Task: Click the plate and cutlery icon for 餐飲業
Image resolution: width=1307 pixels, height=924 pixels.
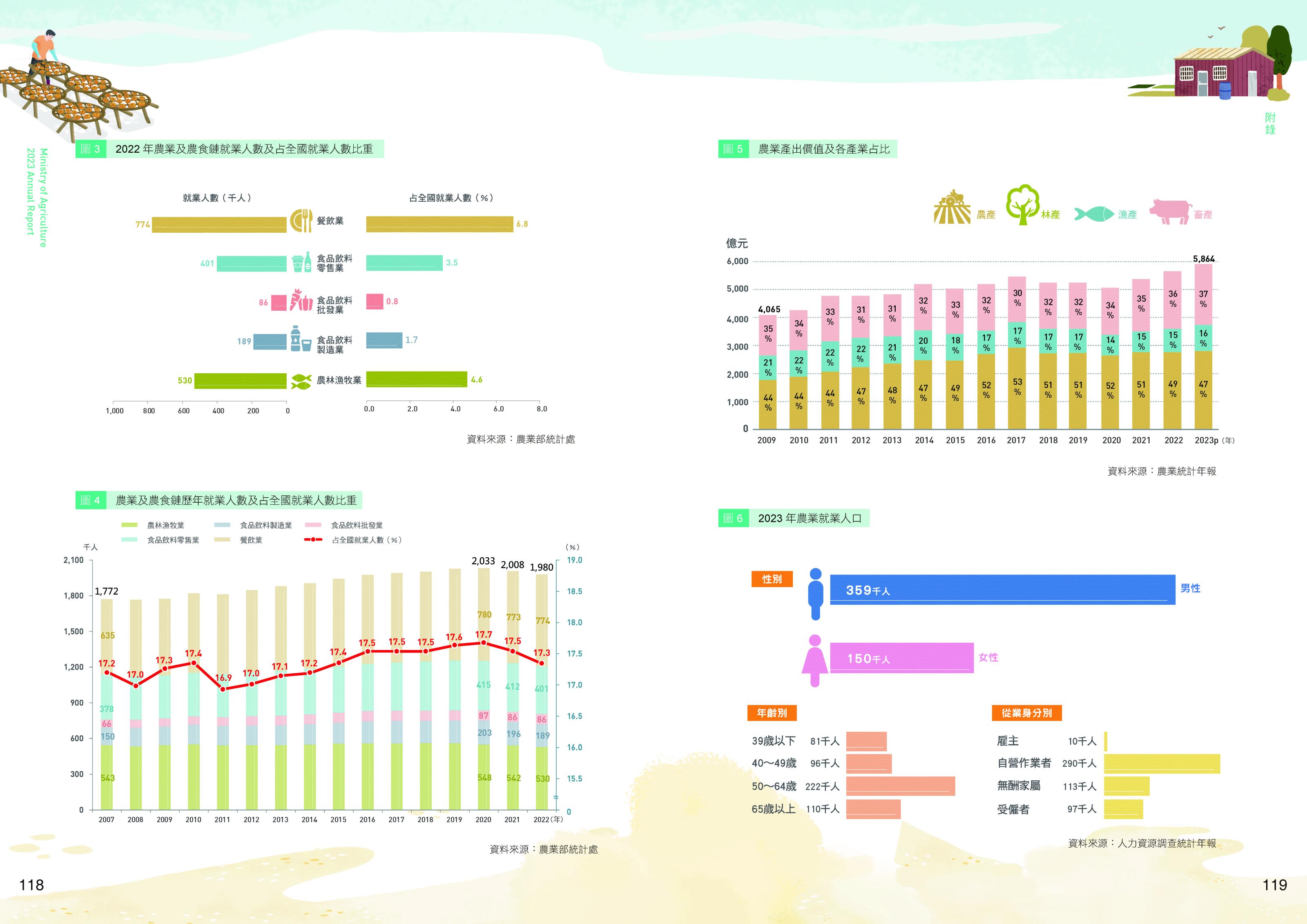Action: tap(302, 221)
